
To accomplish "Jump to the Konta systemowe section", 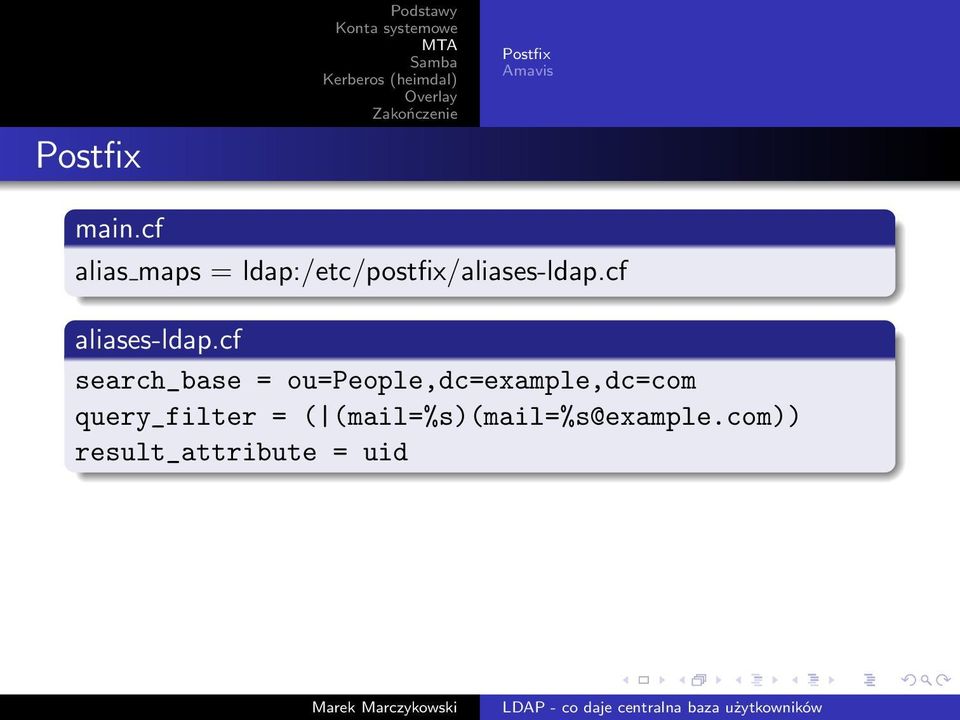I will tap(396, 28).
